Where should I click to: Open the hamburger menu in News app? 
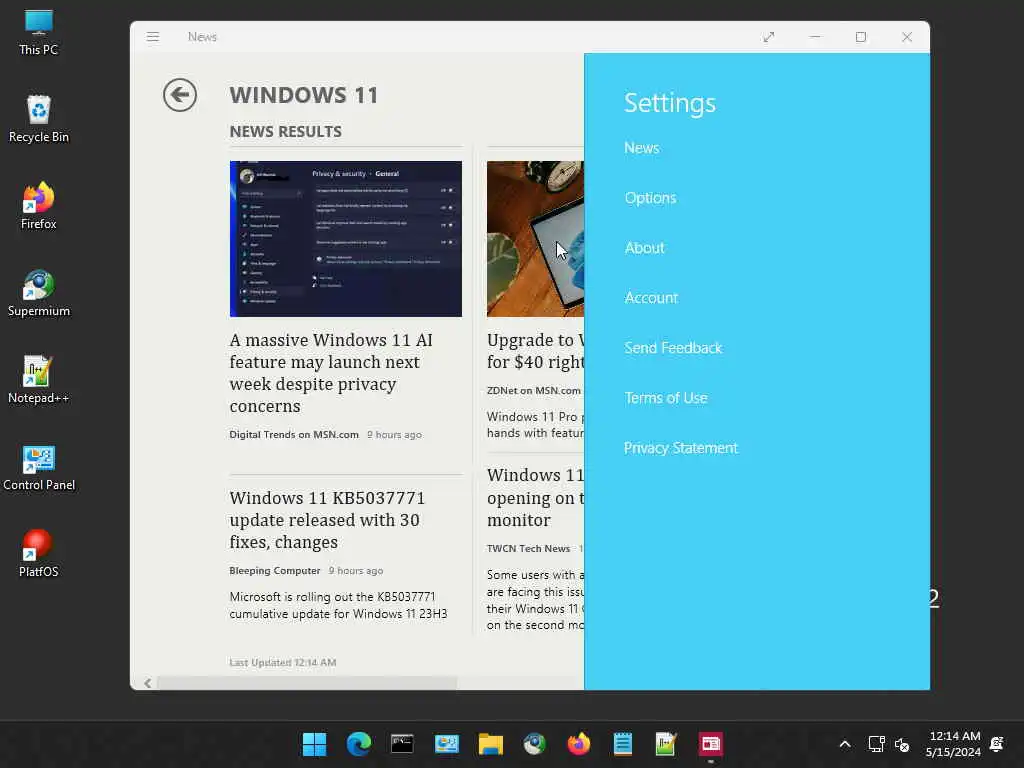point(153,37)
